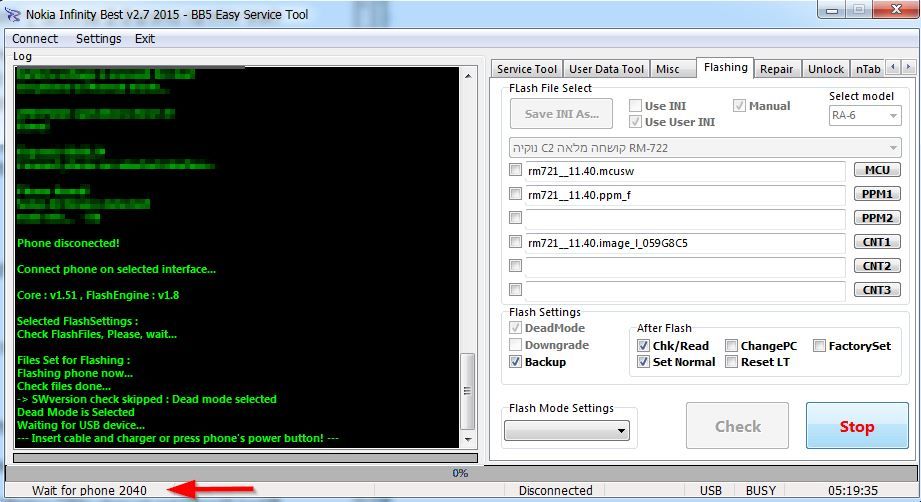Screen dimensions: 921x502
Task: Click the PPM1 file button
Action: point(877,194)
